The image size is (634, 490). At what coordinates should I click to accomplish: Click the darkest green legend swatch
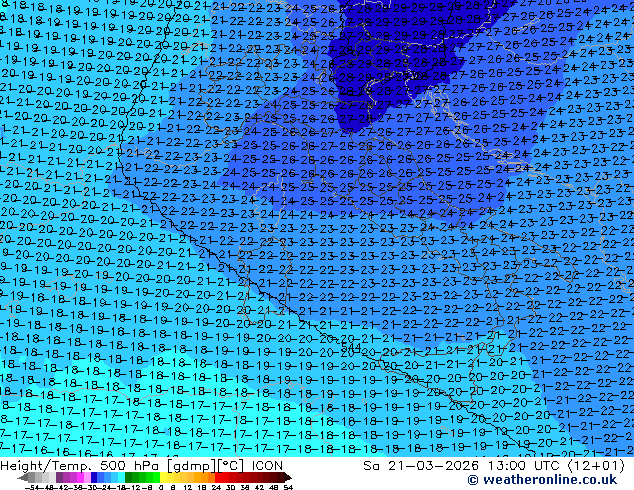click(129, 478)
